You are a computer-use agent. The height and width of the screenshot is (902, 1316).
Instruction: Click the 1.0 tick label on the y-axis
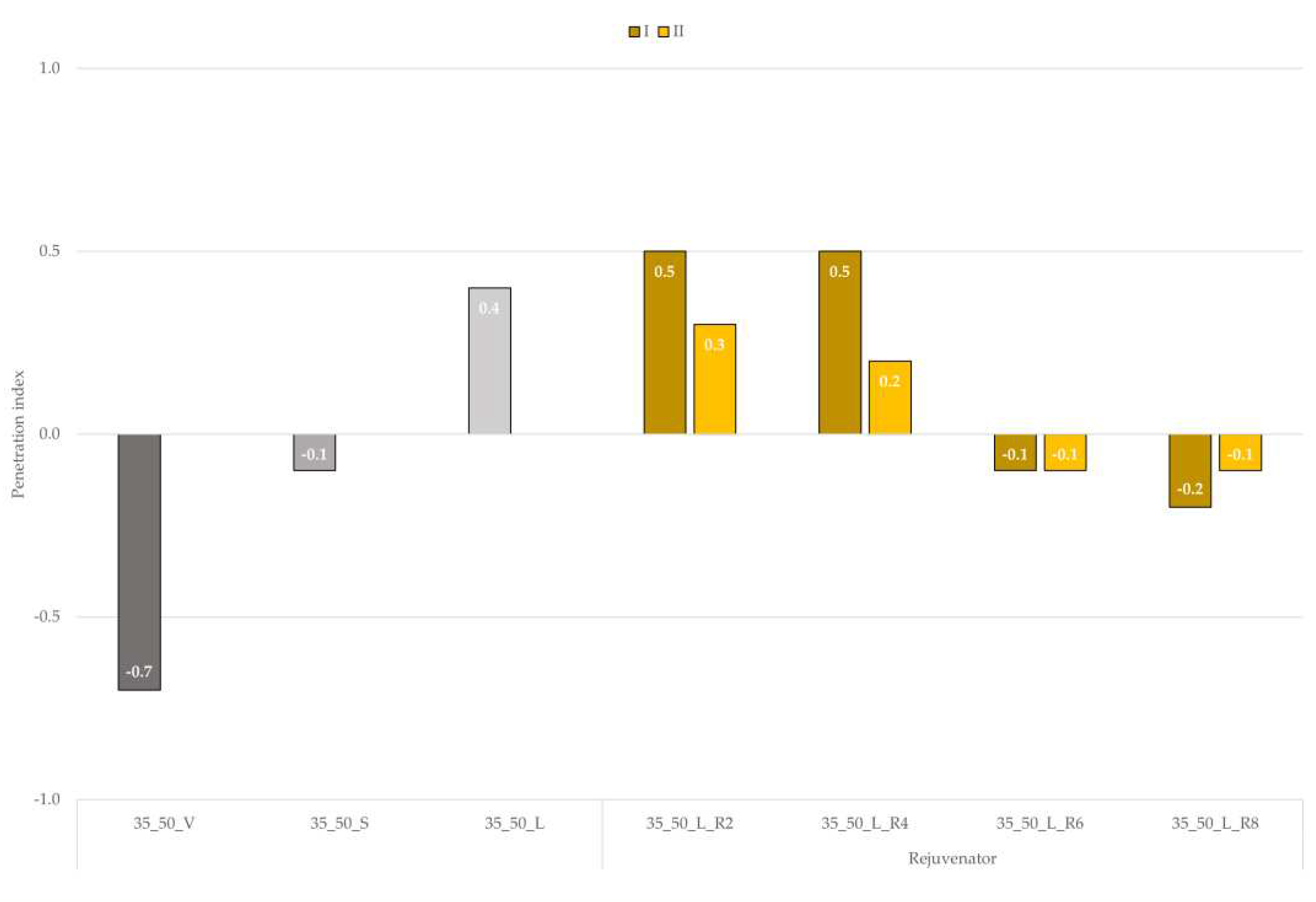[x=49, y=68]
